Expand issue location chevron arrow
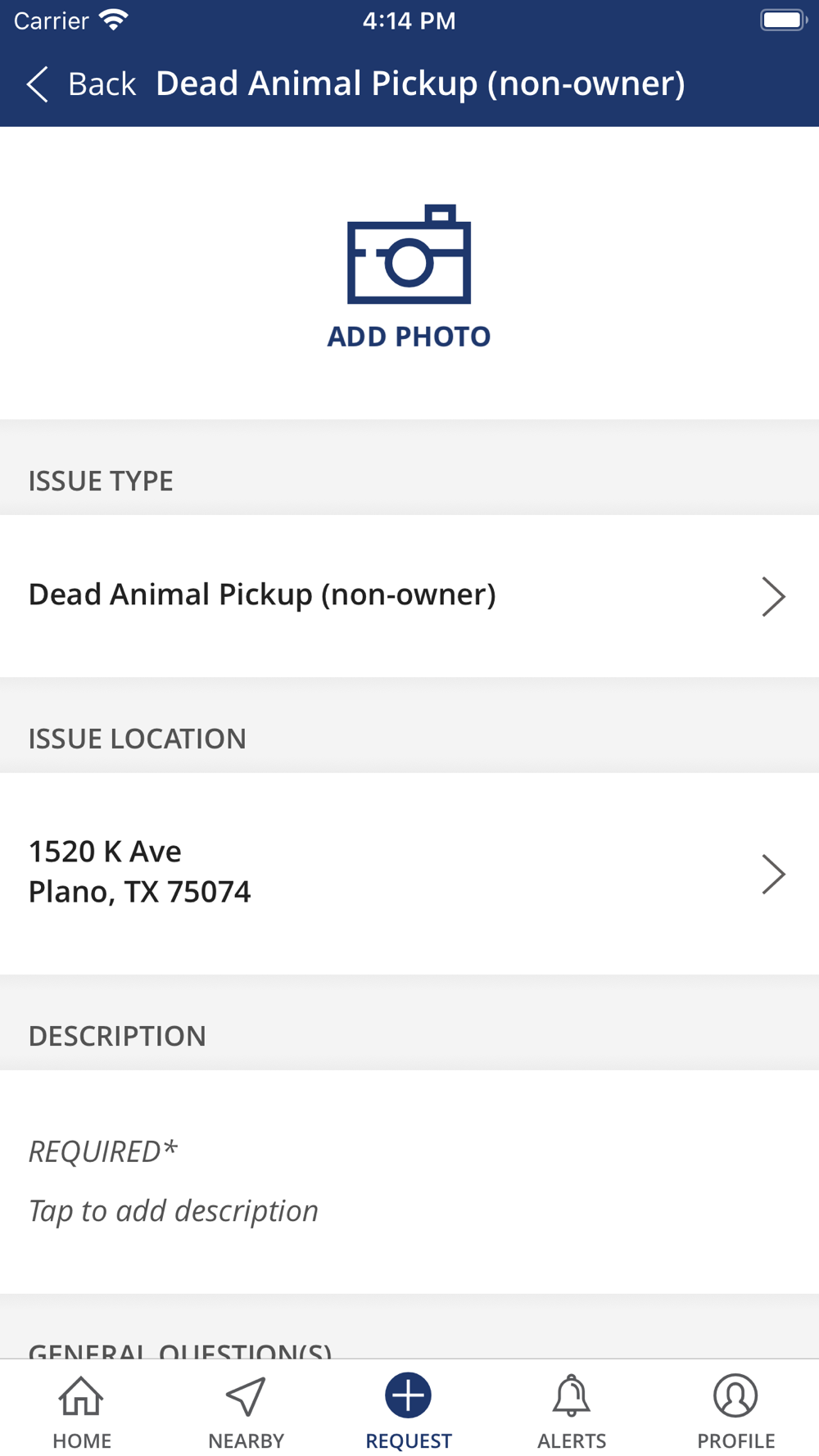 pyautogui.click(x=773, y=874)
